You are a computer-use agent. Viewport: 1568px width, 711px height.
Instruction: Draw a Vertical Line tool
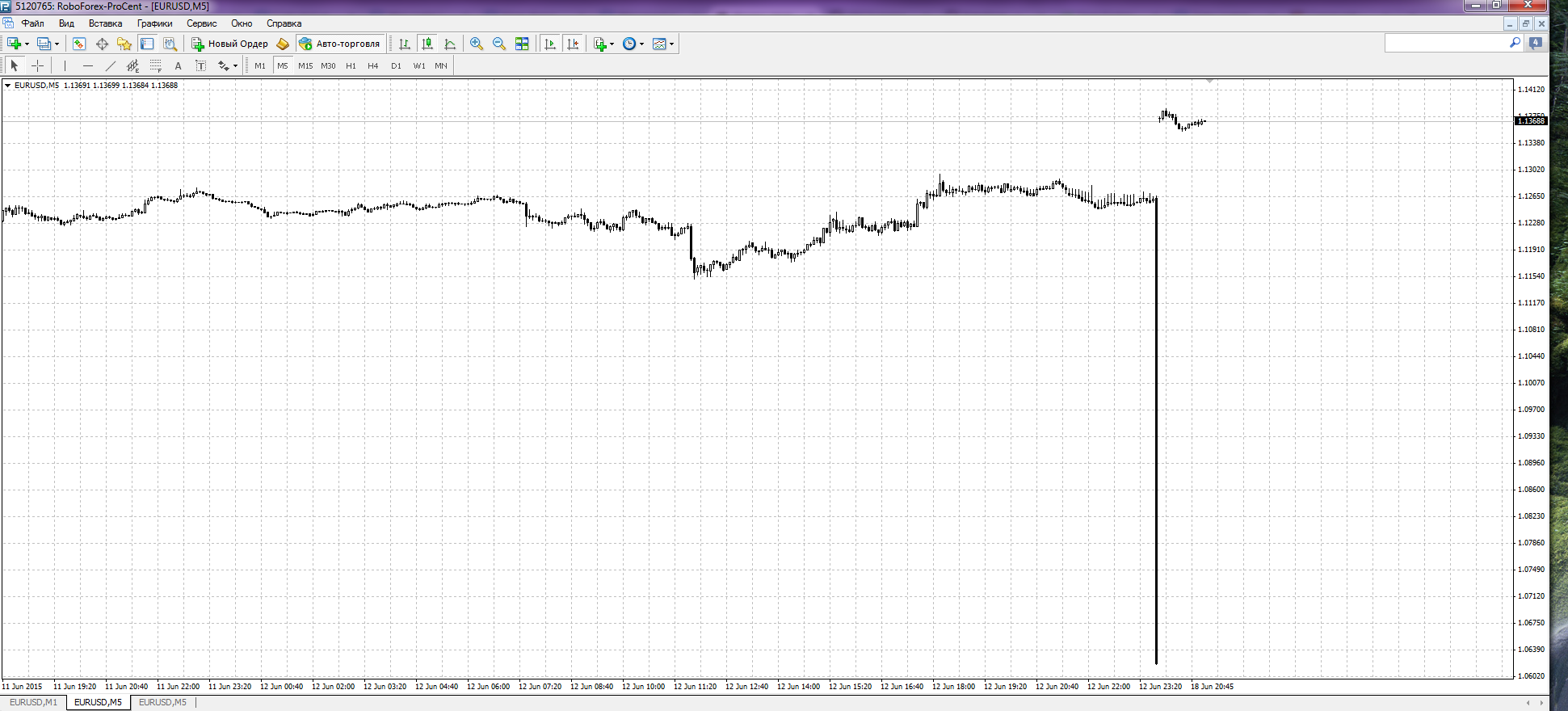[x=65, y=65]
